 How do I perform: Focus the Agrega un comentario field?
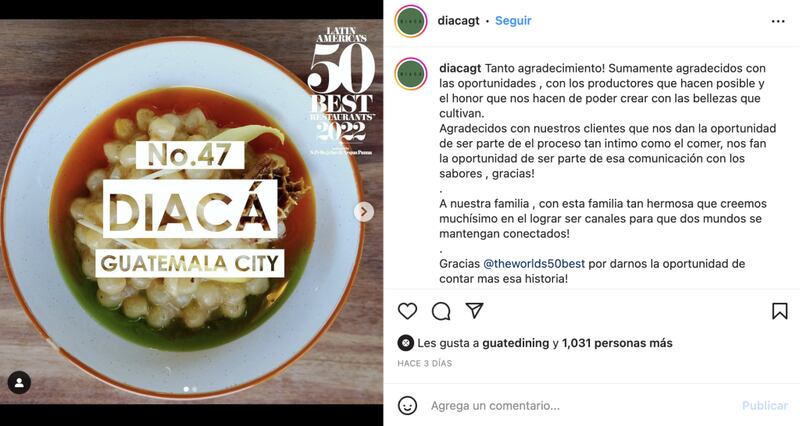coord(582,406)
